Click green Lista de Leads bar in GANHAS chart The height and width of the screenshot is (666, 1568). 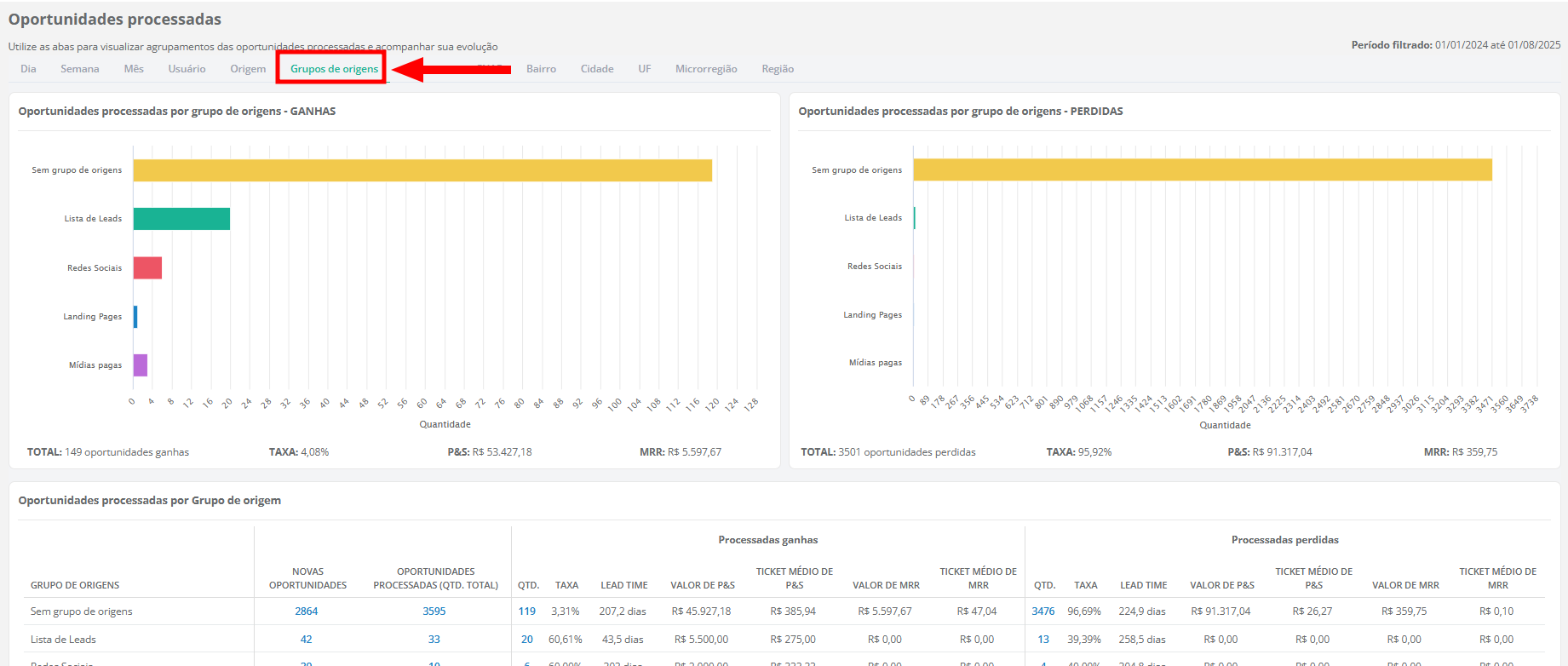point(181,219)
